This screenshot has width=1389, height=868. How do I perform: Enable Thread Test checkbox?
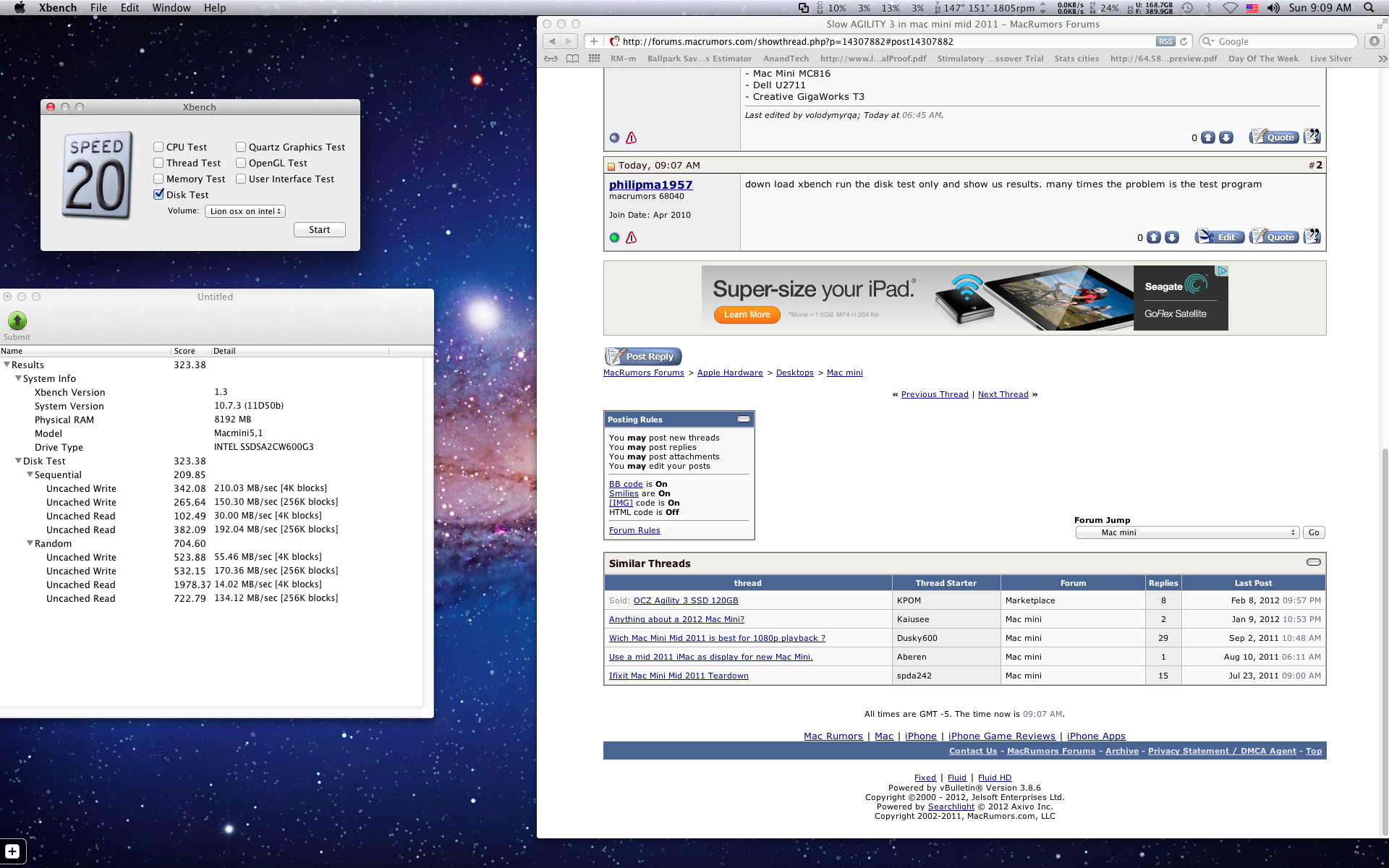pyautogui.click(x=158, y=163)
